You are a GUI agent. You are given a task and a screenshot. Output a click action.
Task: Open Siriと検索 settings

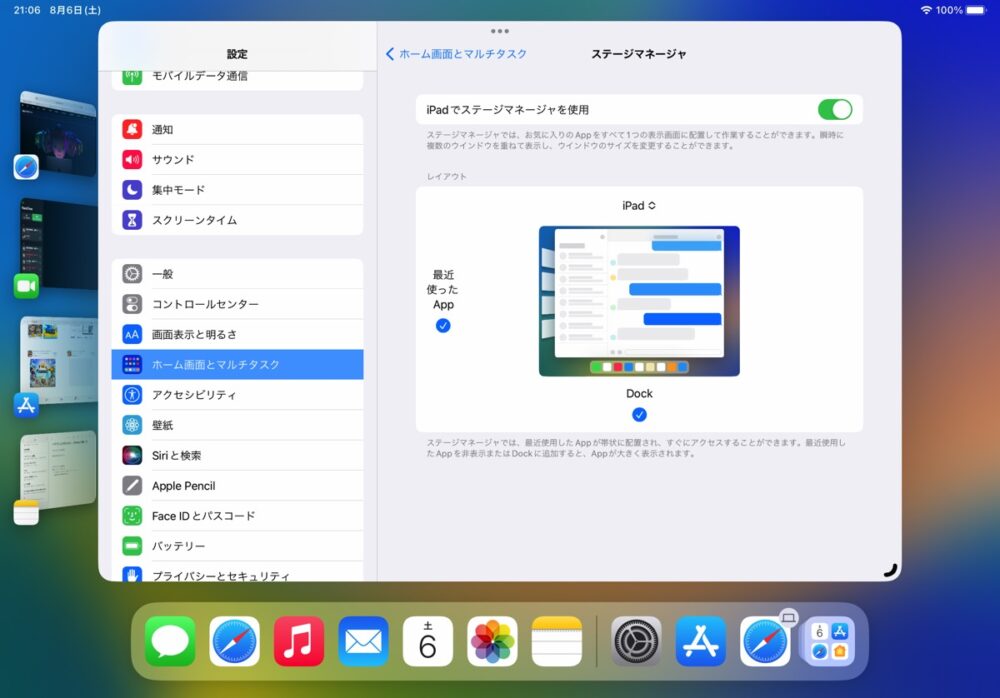pos(237,455)
